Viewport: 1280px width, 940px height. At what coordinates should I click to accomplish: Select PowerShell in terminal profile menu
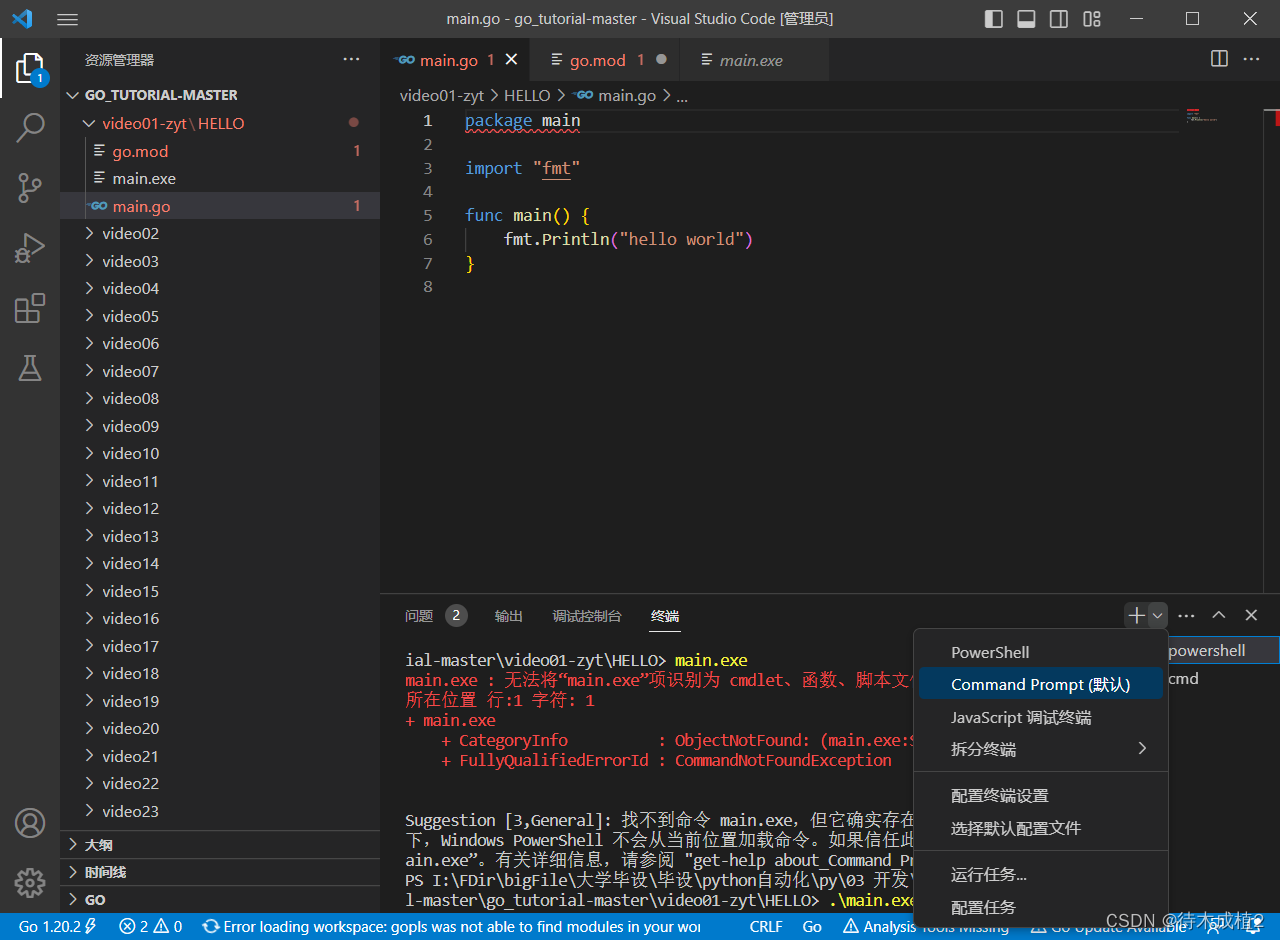point(1040,652)
